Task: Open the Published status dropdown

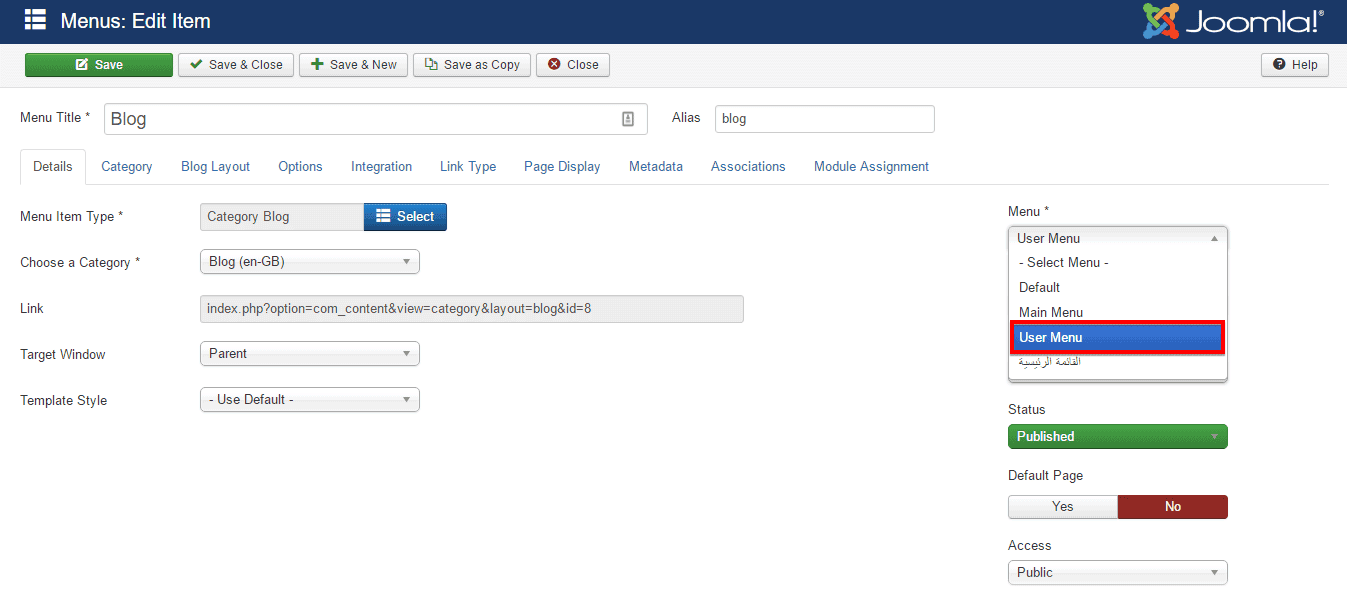Action: (x=1117, y=437)
